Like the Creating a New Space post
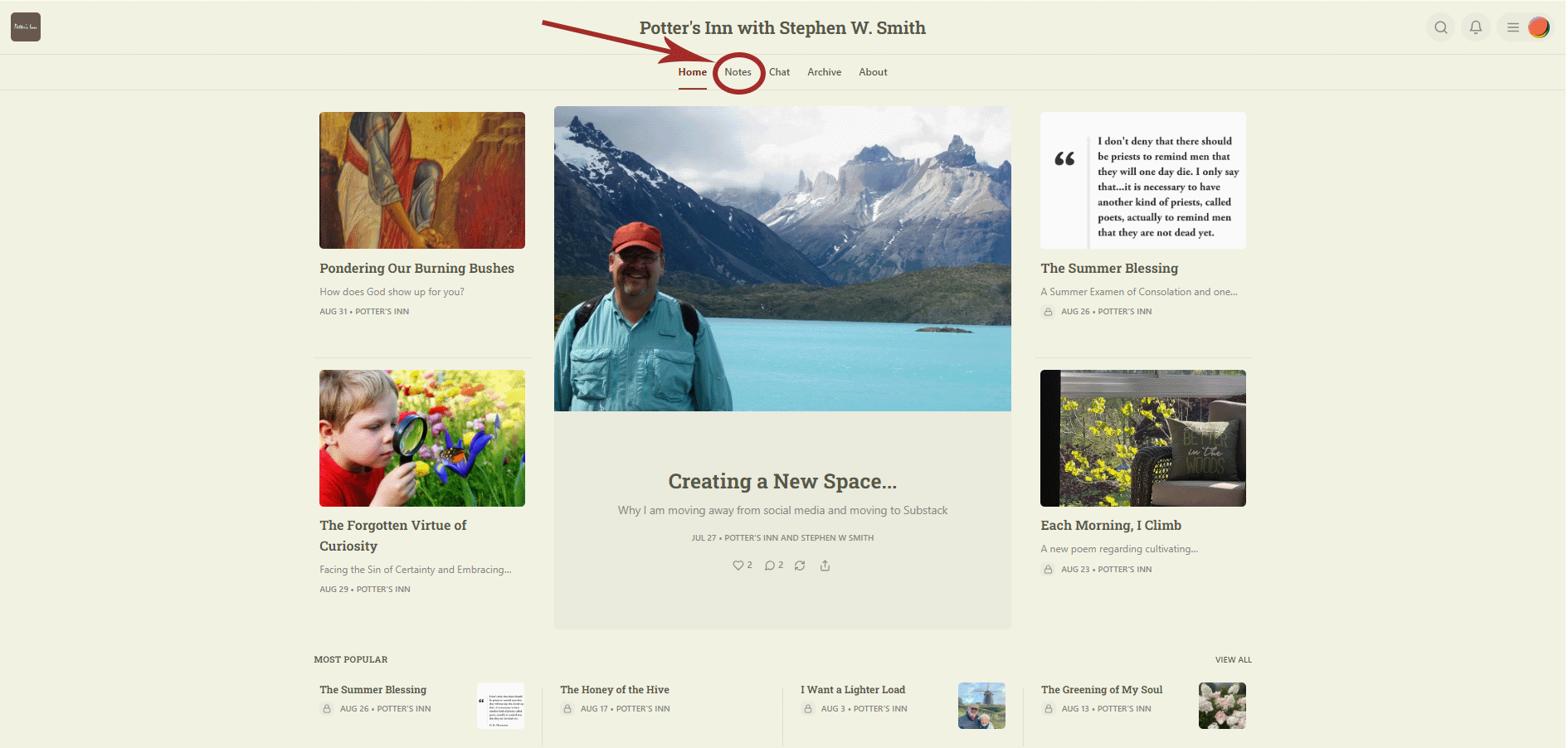This screenshot has height=748, width=1568. pyautogui.click(x=743, y=566)
